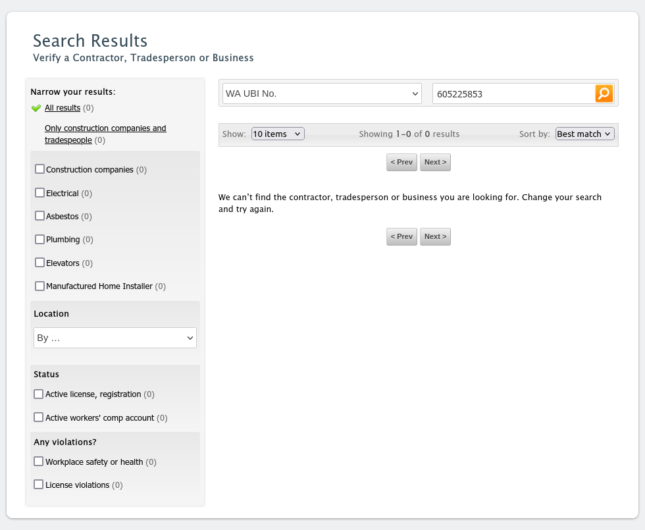Screen dimensions: 645x530
Task: Click the UBI number search input field
Action: click(512, 93)
